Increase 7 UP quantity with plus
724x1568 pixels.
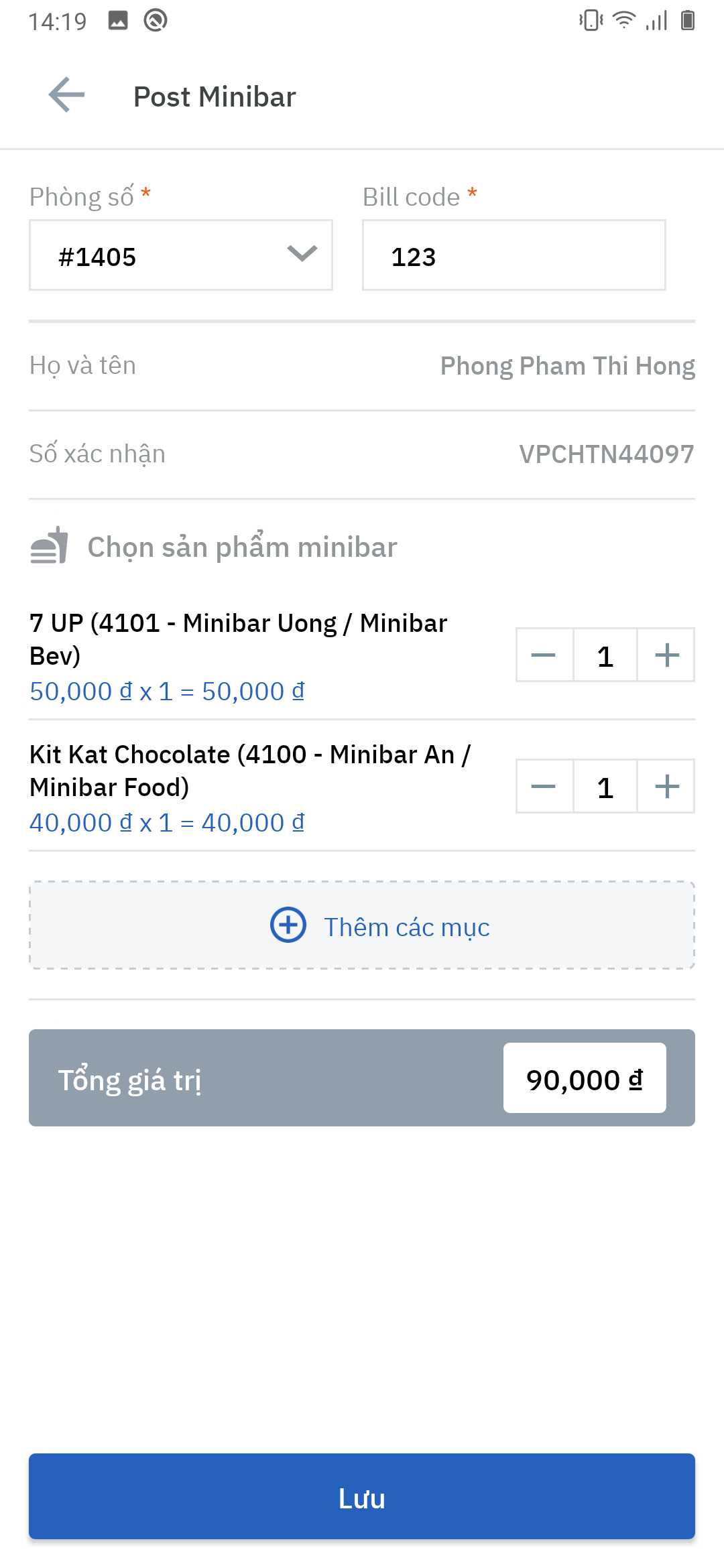pos(666,655)
